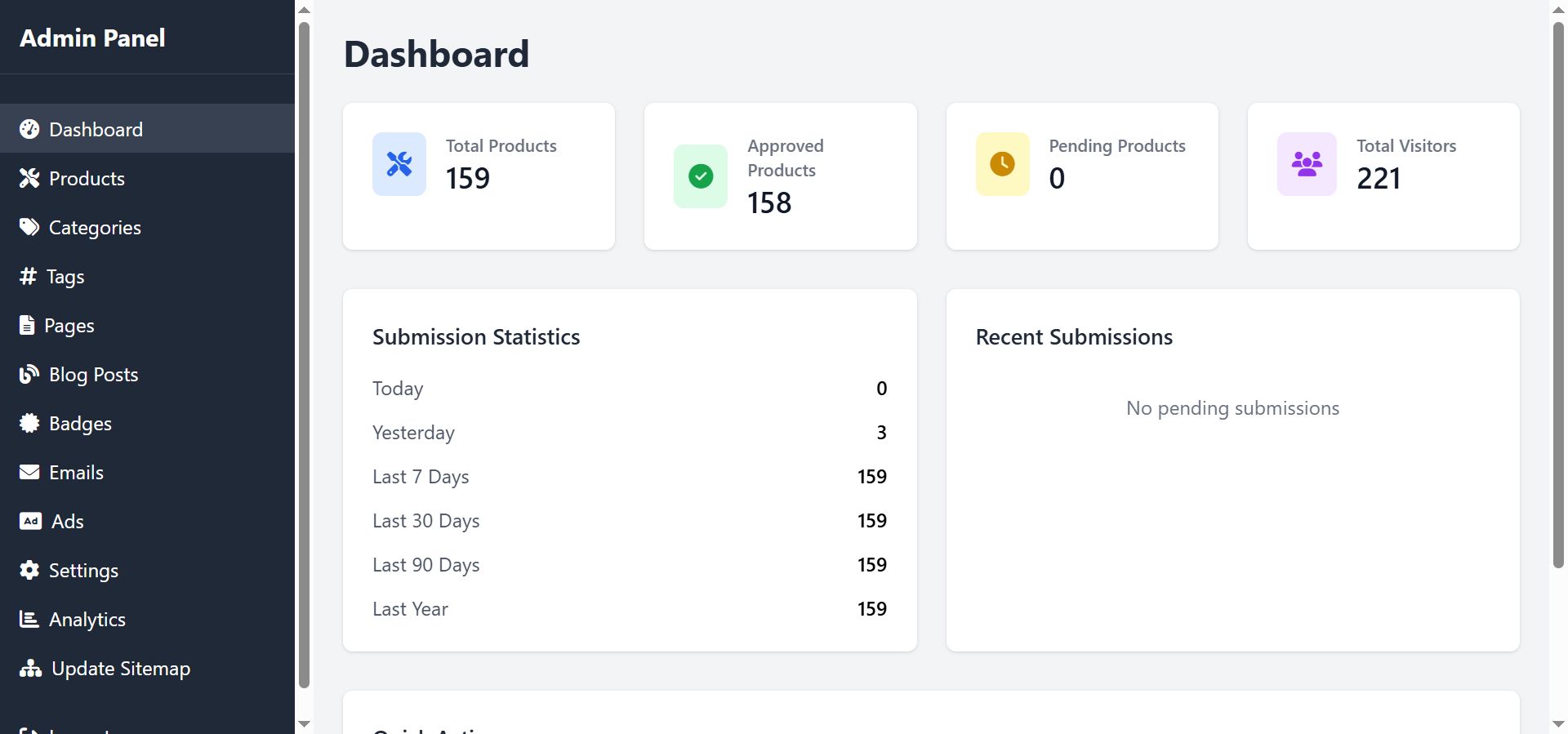Click the Categories tags icon

click(x=29, y=227)
